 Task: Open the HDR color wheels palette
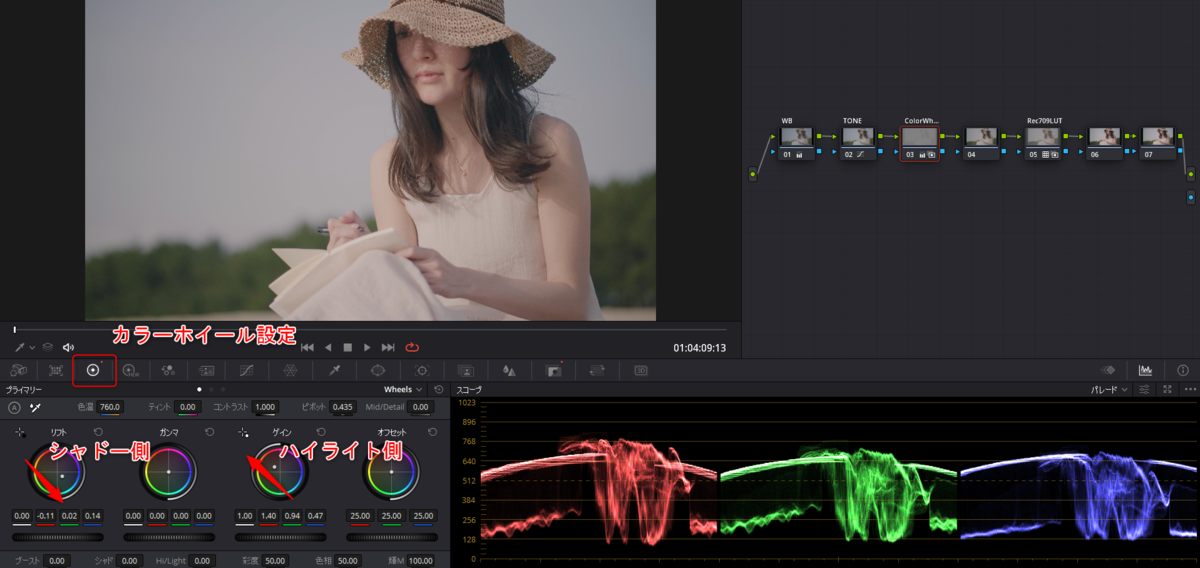point(130,370)
